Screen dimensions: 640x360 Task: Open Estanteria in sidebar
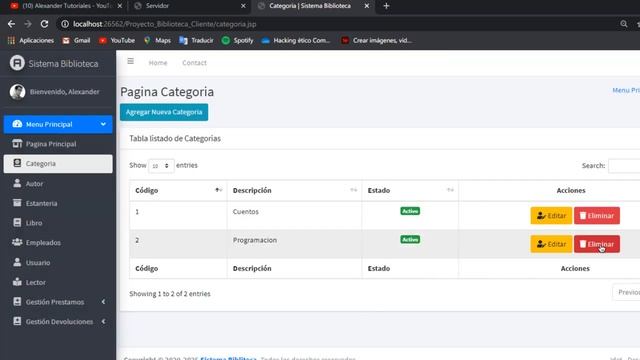(58, 203)
